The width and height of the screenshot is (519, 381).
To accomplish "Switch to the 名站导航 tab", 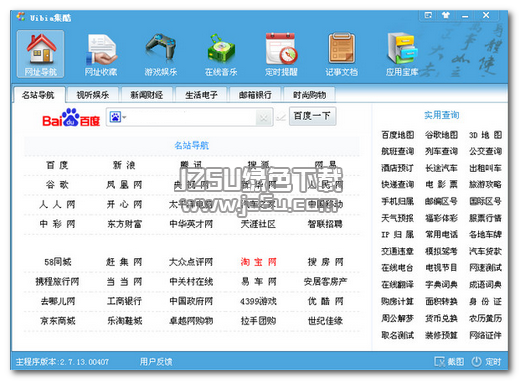I will 38,95.
